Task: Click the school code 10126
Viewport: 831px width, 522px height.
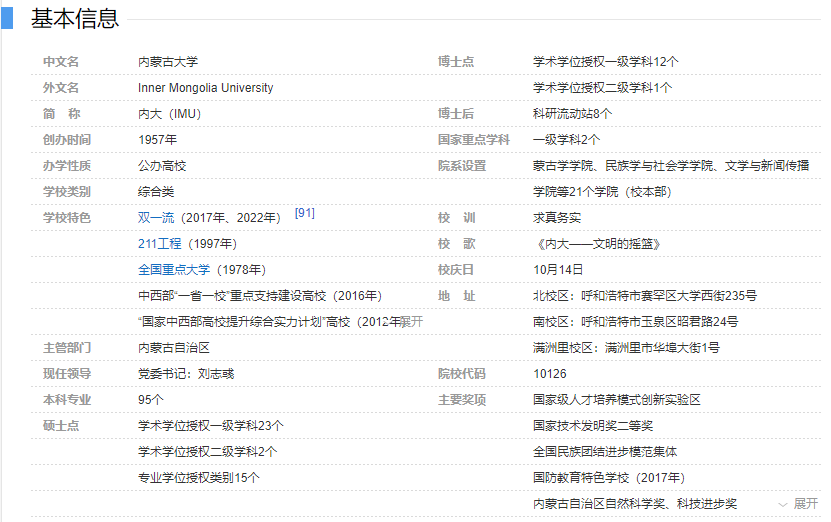Action: click(550, 374)
